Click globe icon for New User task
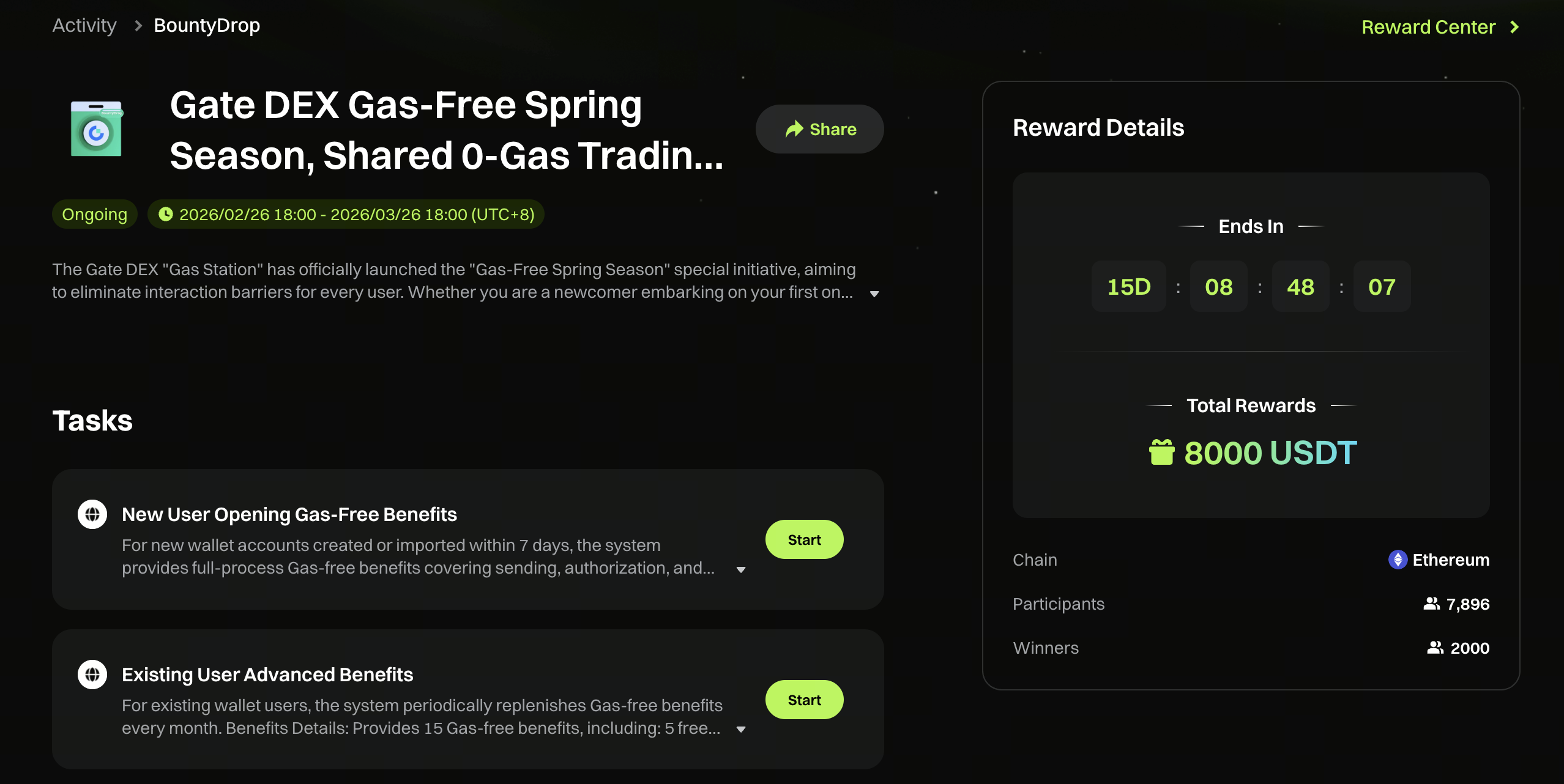 point(92,514)
